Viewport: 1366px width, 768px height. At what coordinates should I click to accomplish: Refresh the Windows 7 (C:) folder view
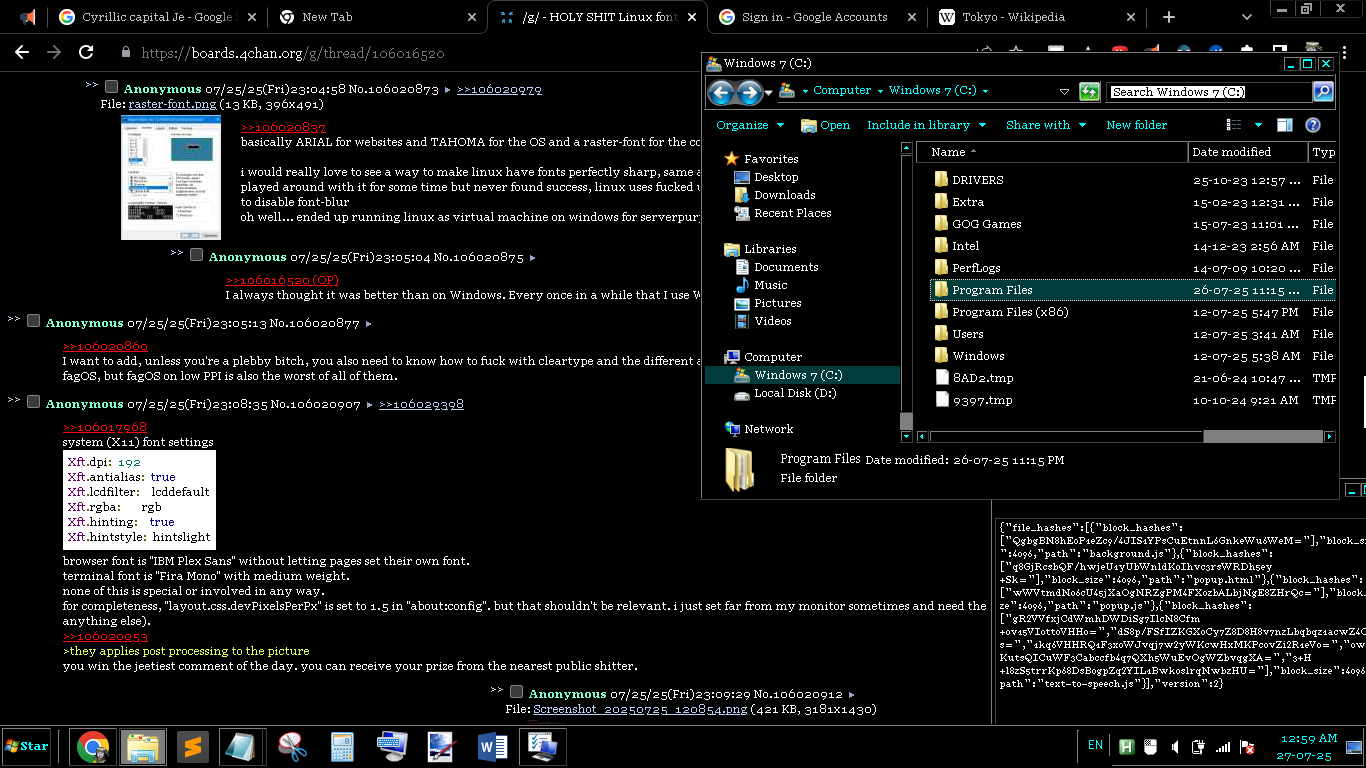coord(1089,92)
